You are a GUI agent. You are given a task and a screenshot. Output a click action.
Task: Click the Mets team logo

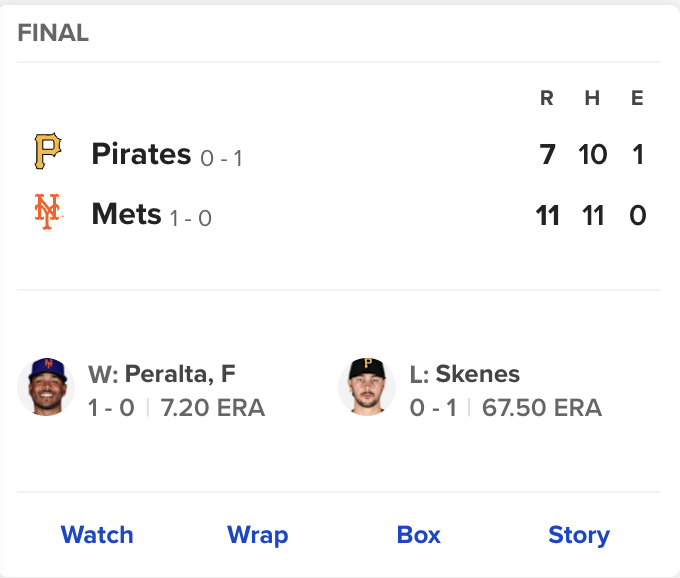pyautogui.click(x=47, y=213)
